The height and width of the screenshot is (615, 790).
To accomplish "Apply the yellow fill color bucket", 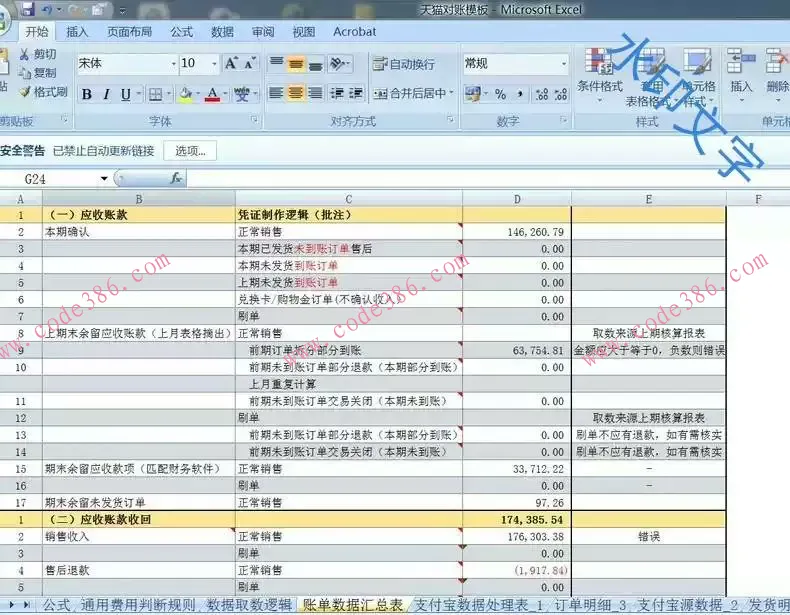I will [185, 94].
